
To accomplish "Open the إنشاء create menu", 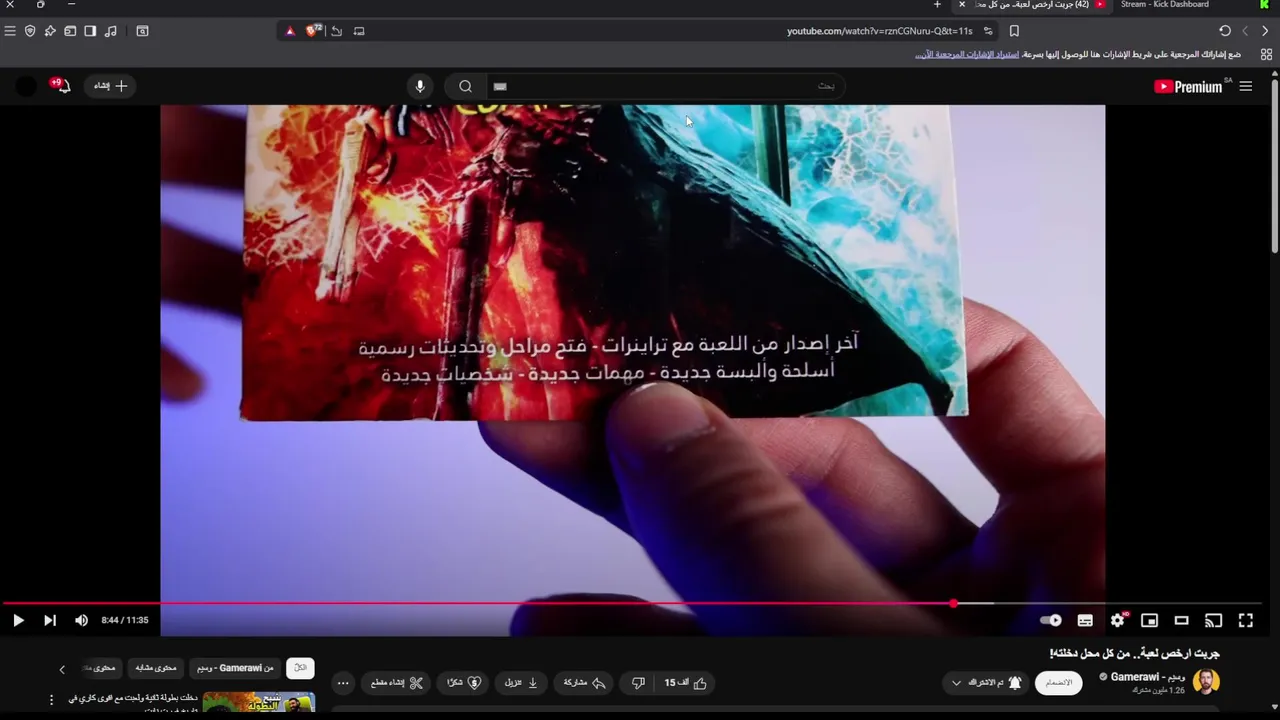I will click(x=111, y=86).
